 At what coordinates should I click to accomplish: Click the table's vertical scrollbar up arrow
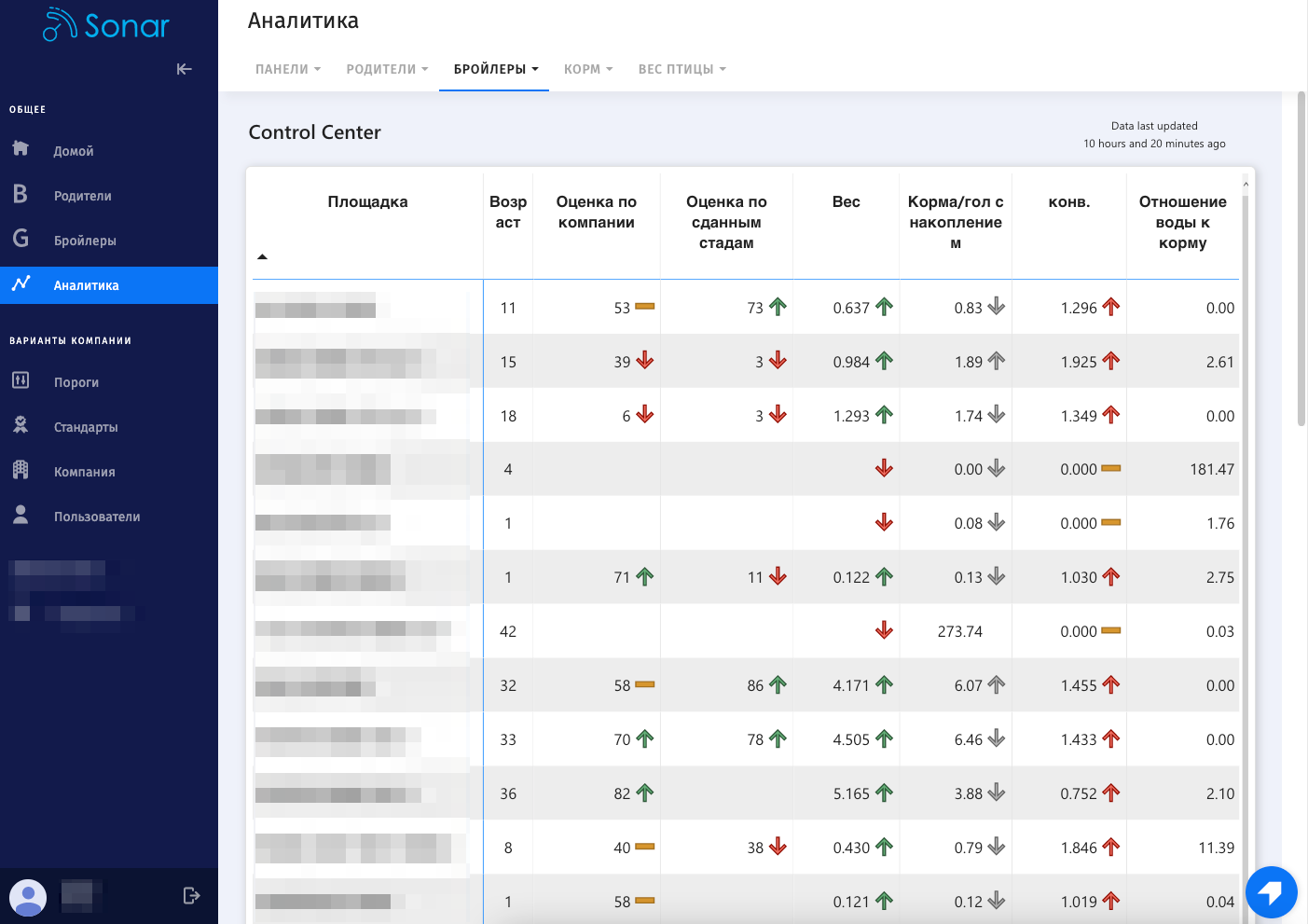tap(1246, 184)
